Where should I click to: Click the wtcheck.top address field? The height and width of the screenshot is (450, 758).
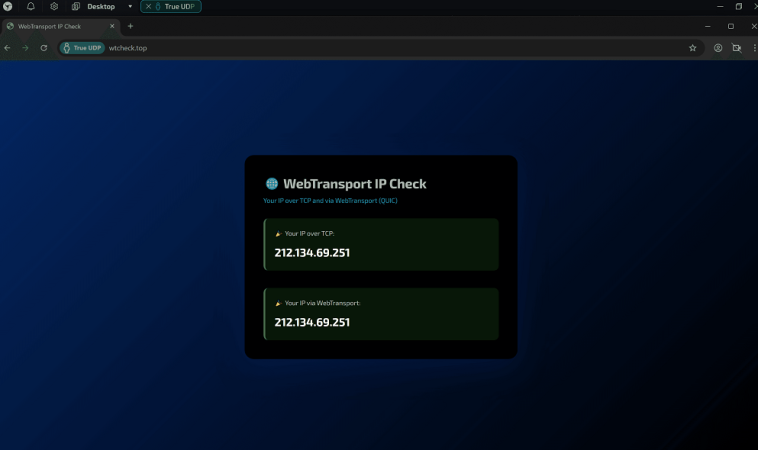click(x=300, y=47)
